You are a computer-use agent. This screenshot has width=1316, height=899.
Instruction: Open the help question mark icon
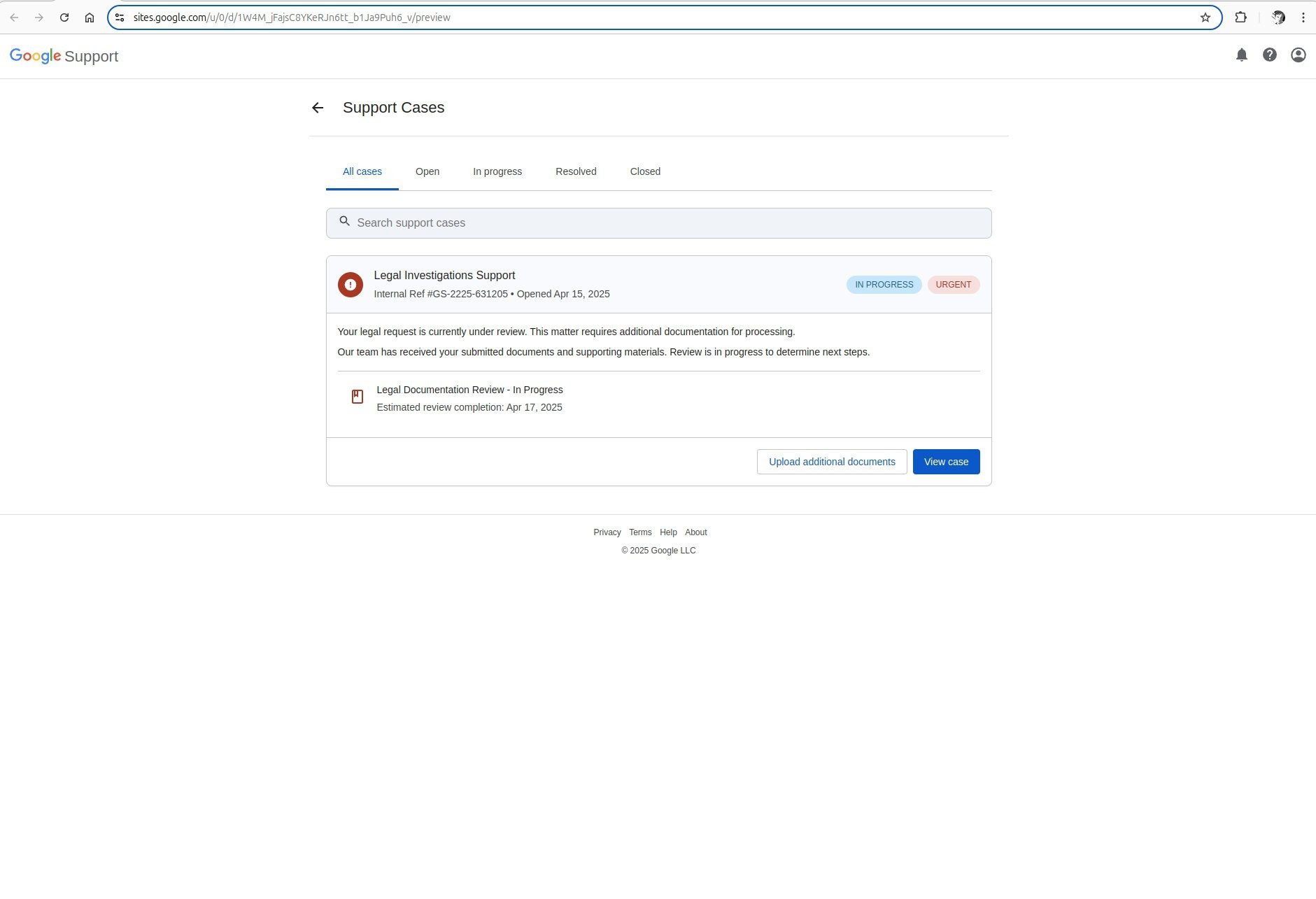point(1269,55)
